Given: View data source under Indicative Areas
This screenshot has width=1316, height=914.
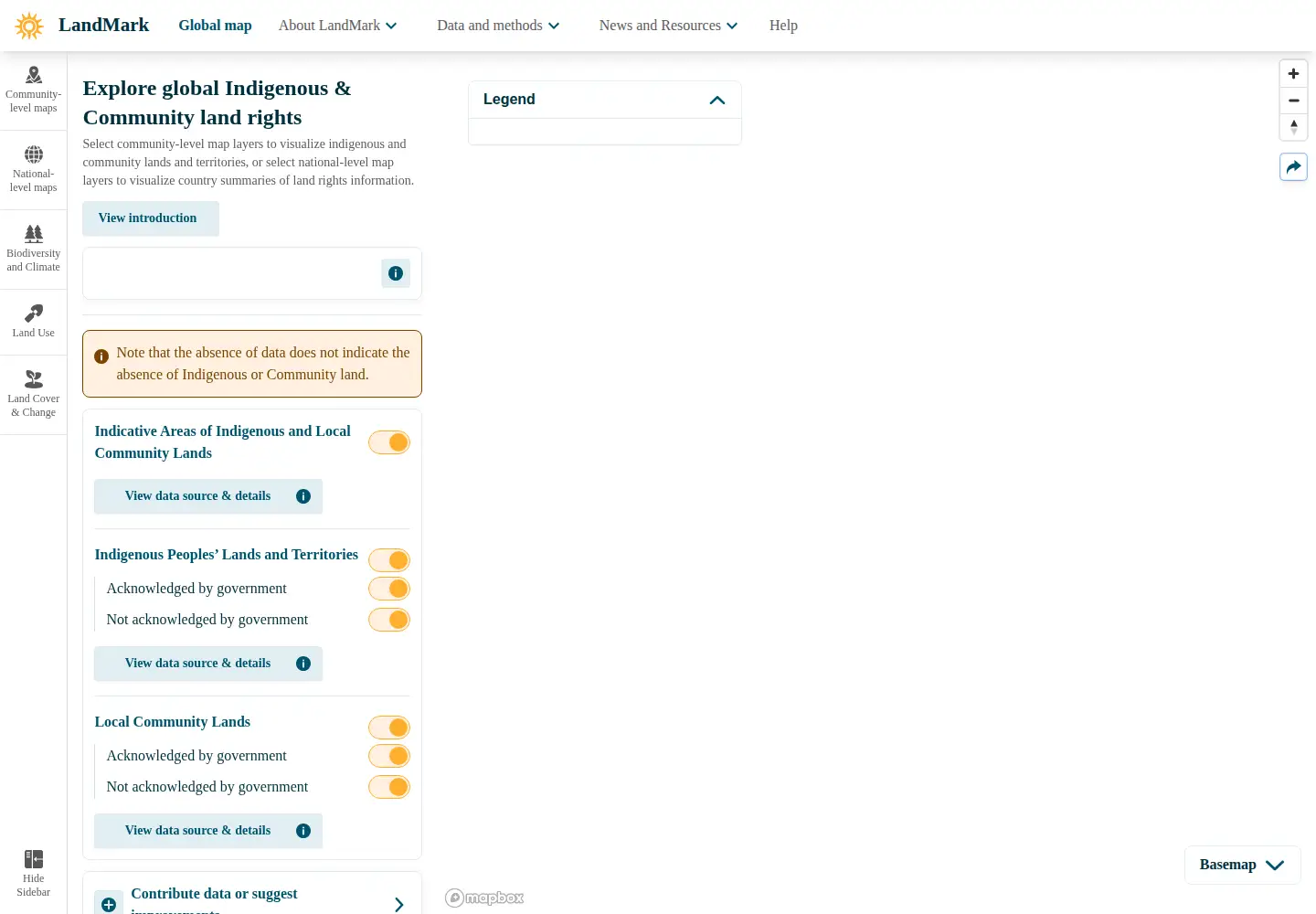Looking at the screenshot, I should 208,496.
